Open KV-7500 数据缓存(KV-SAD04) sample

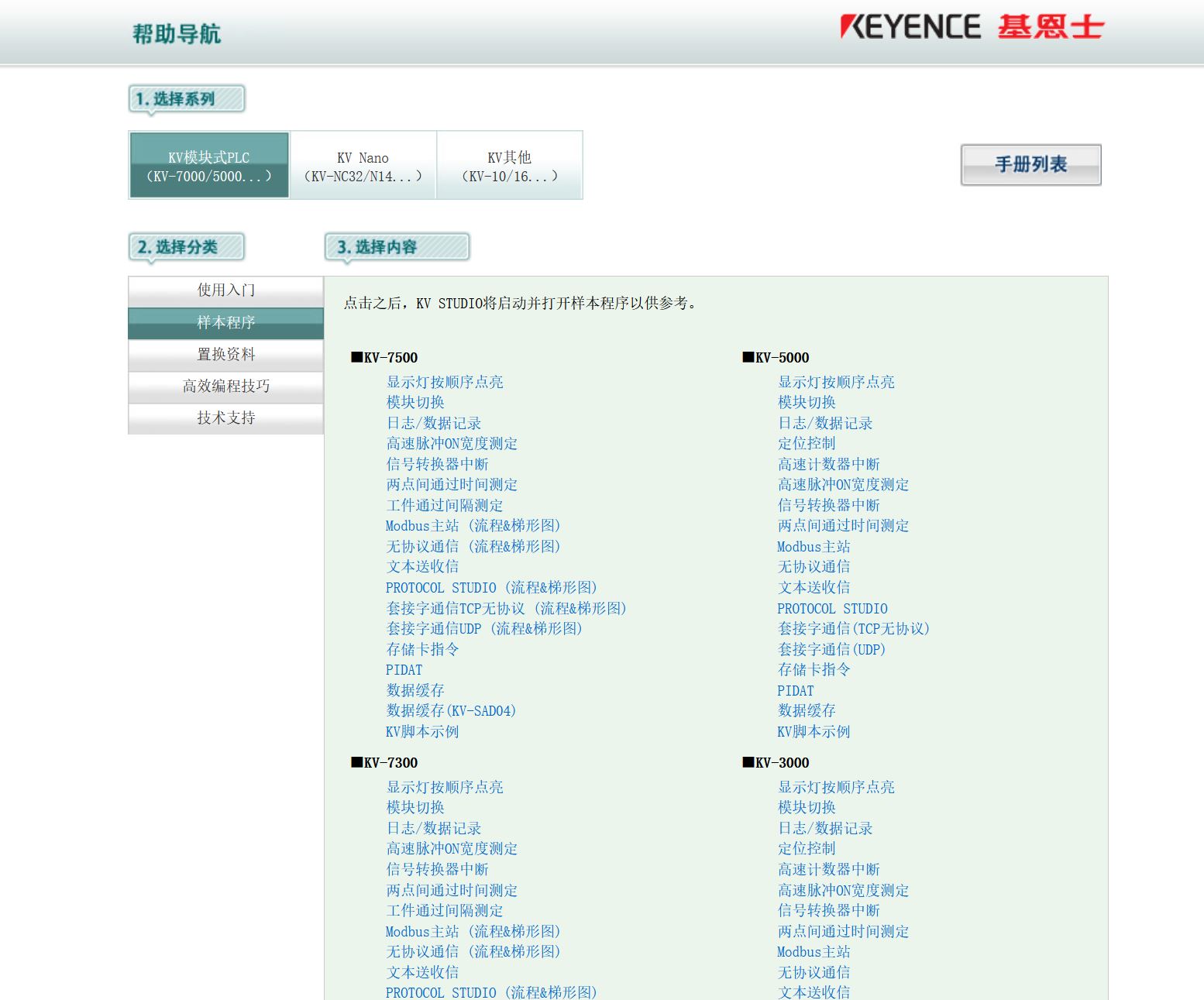tap(451, 711)
